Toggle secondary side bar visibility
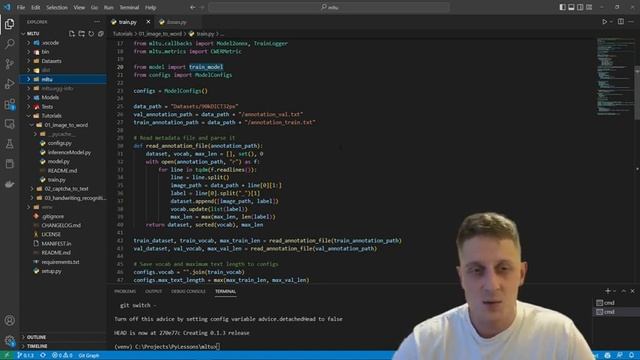Image resolution: width=640 pixels, height=360 pixels. pos(580,7)
